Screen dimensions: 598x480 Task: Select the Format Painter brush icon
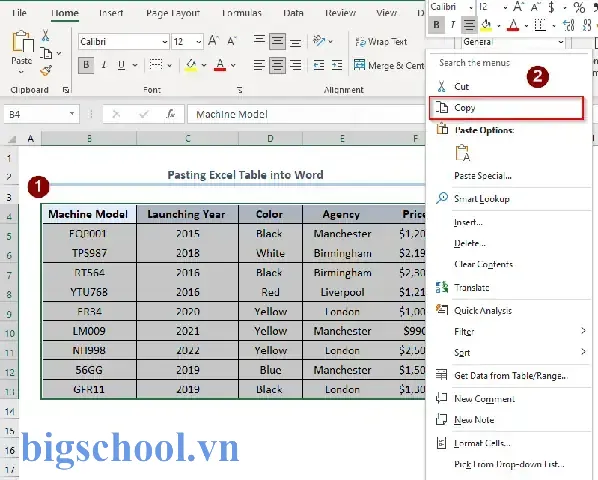46,70
